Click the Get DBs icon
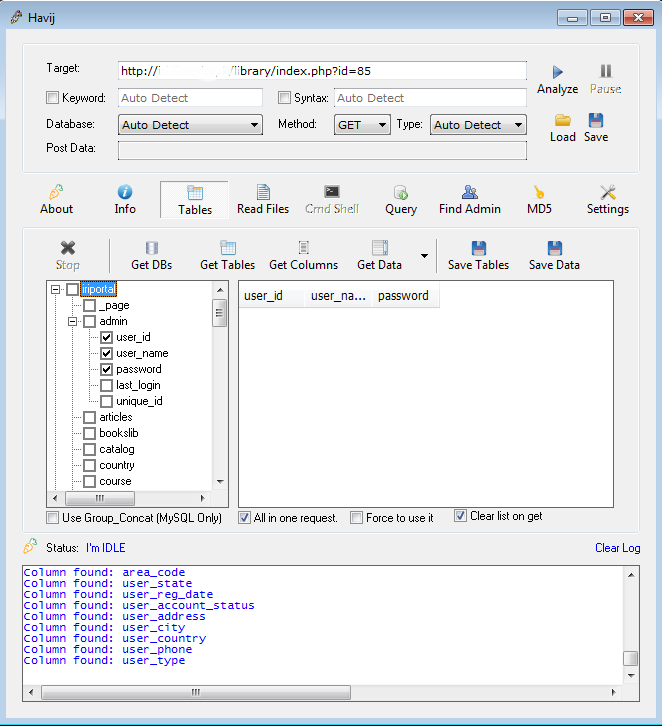Image resolution: width=662 pixels, height=726 pixels. (151, 248)
